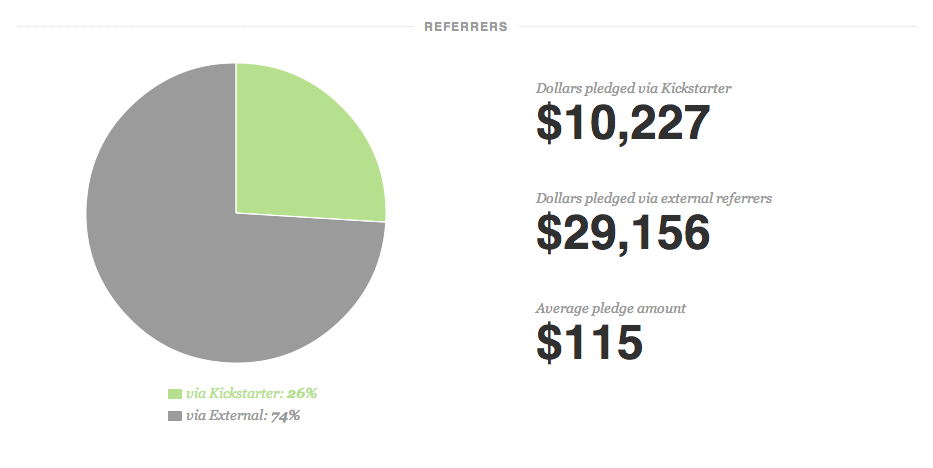Click the REFERRERS section heading

click(466, 26)
